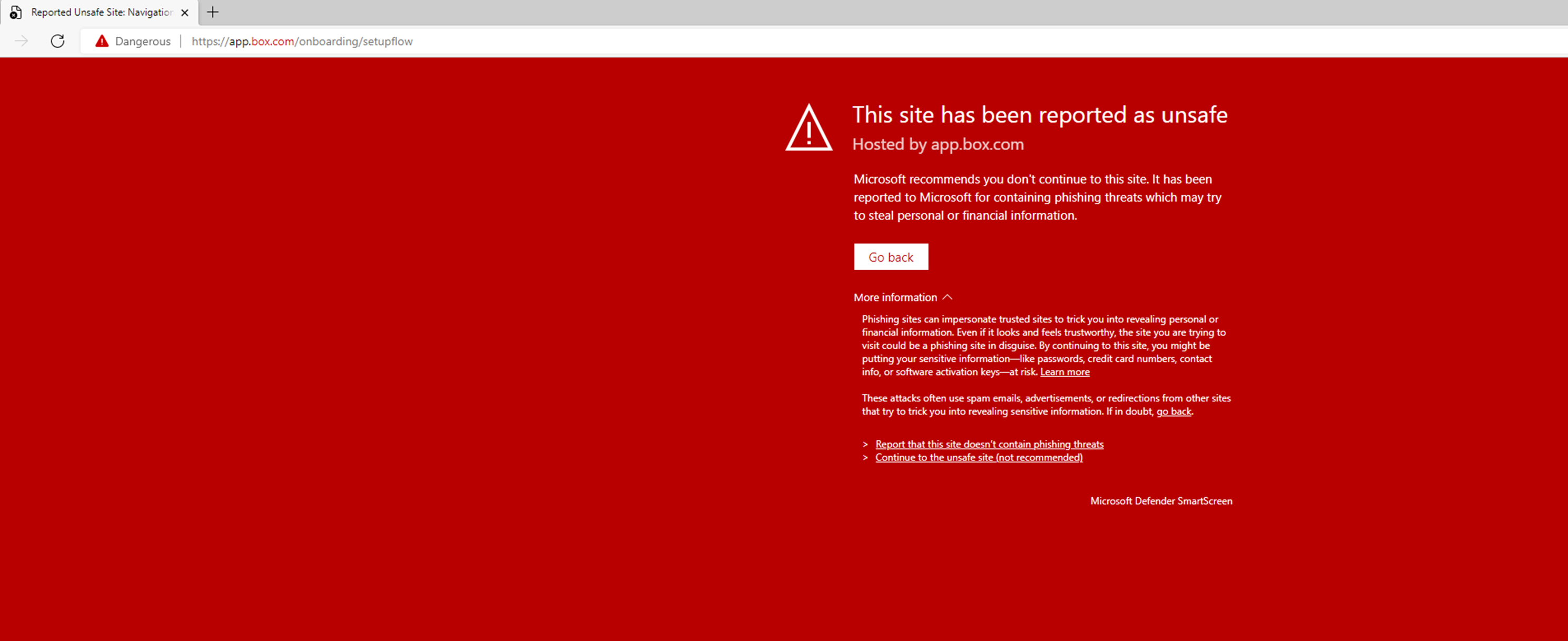This screenshot has width=1568, height=641.
Task: Click the heading This site has been reported as unsafe
Action: pyautogui.click(x=1040, y=115)
